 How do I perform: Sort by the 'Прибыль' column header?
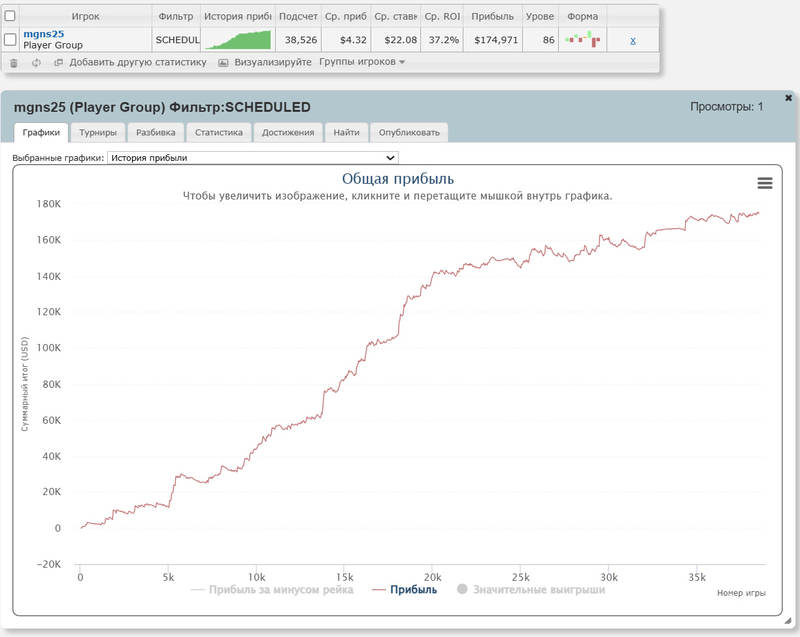491,16
